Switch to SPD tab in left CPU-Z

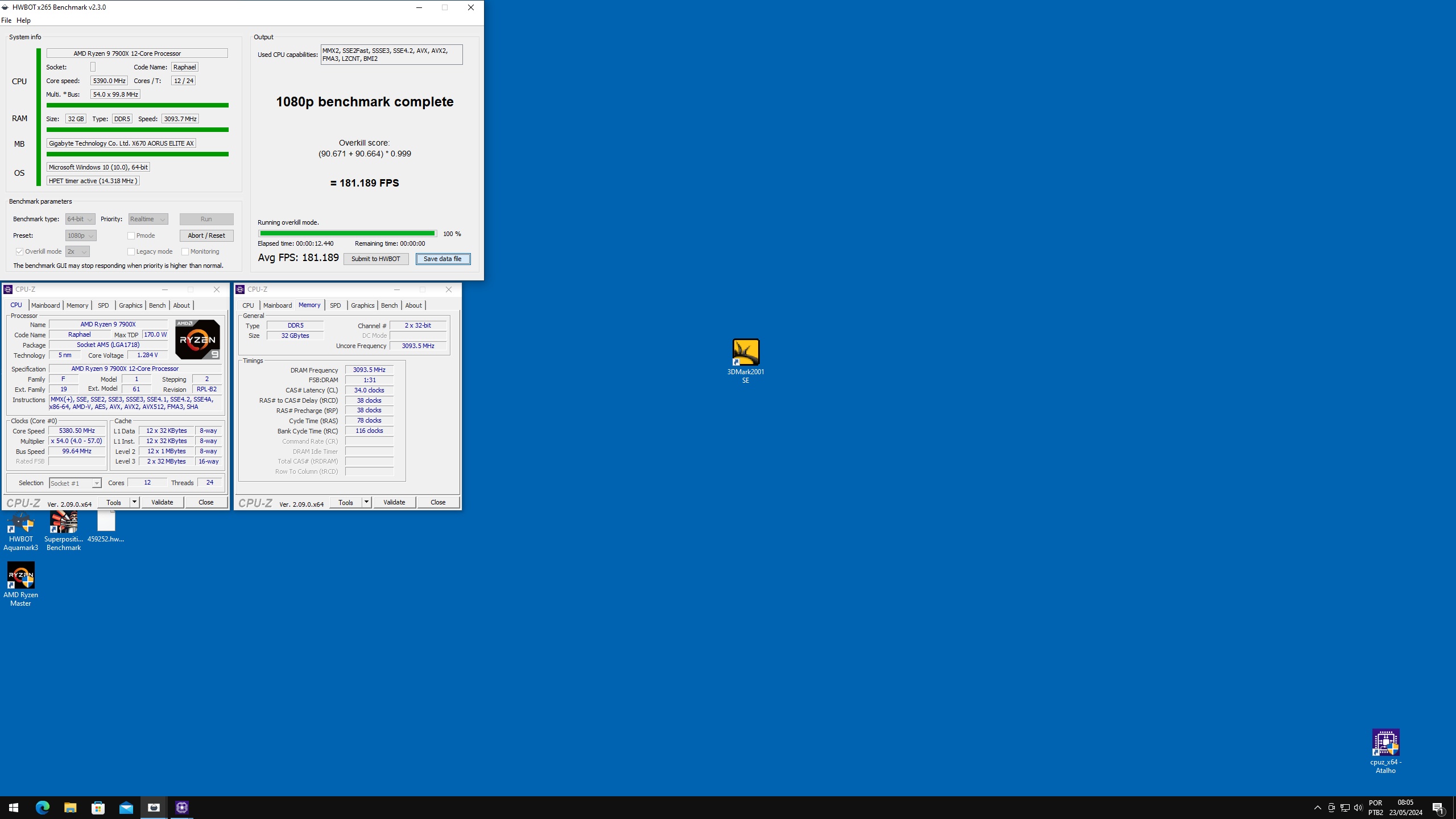point(103,305)
